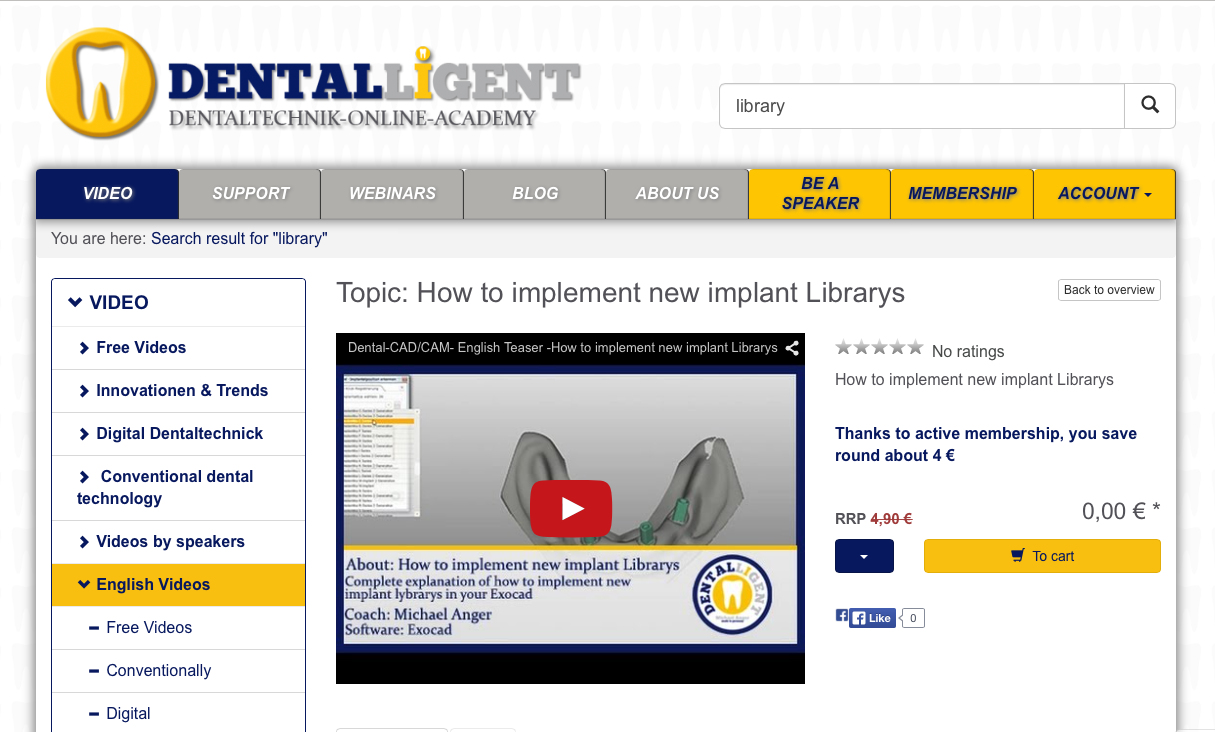
Task: Click the small Facebook icon
Action: pos(841,616)
